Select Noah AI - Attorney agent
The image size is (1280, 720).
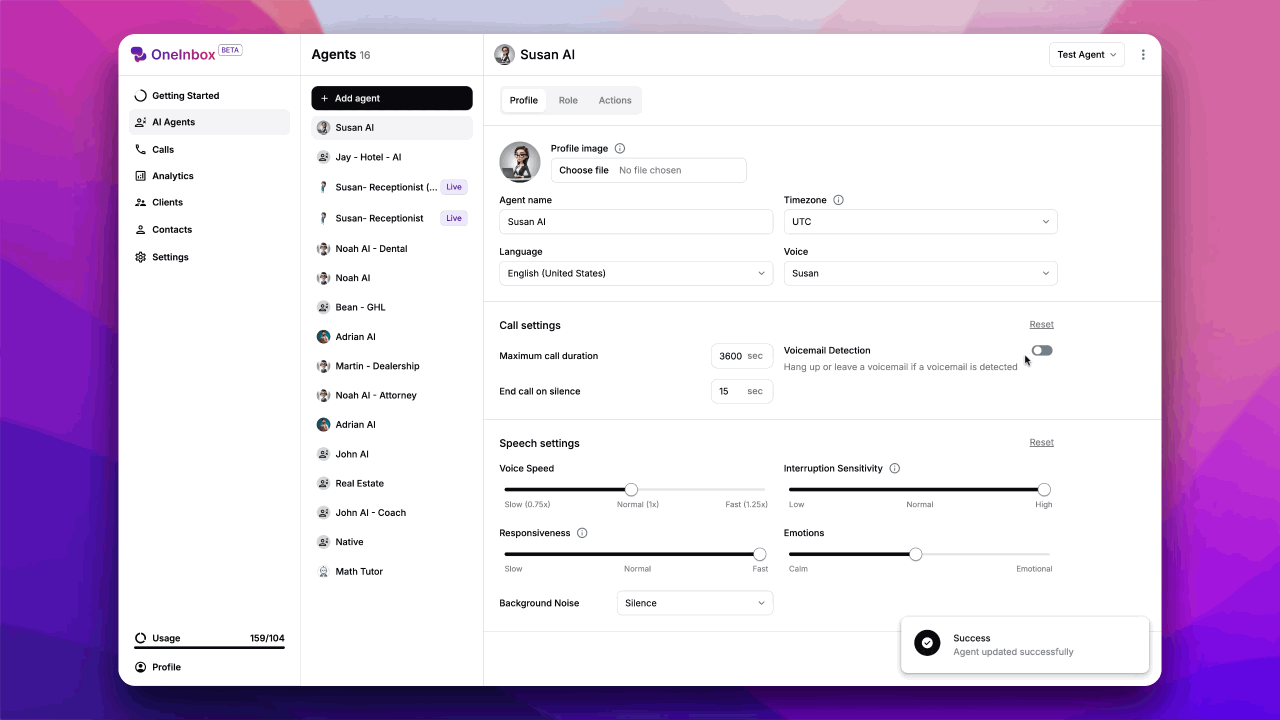point(392,395)
